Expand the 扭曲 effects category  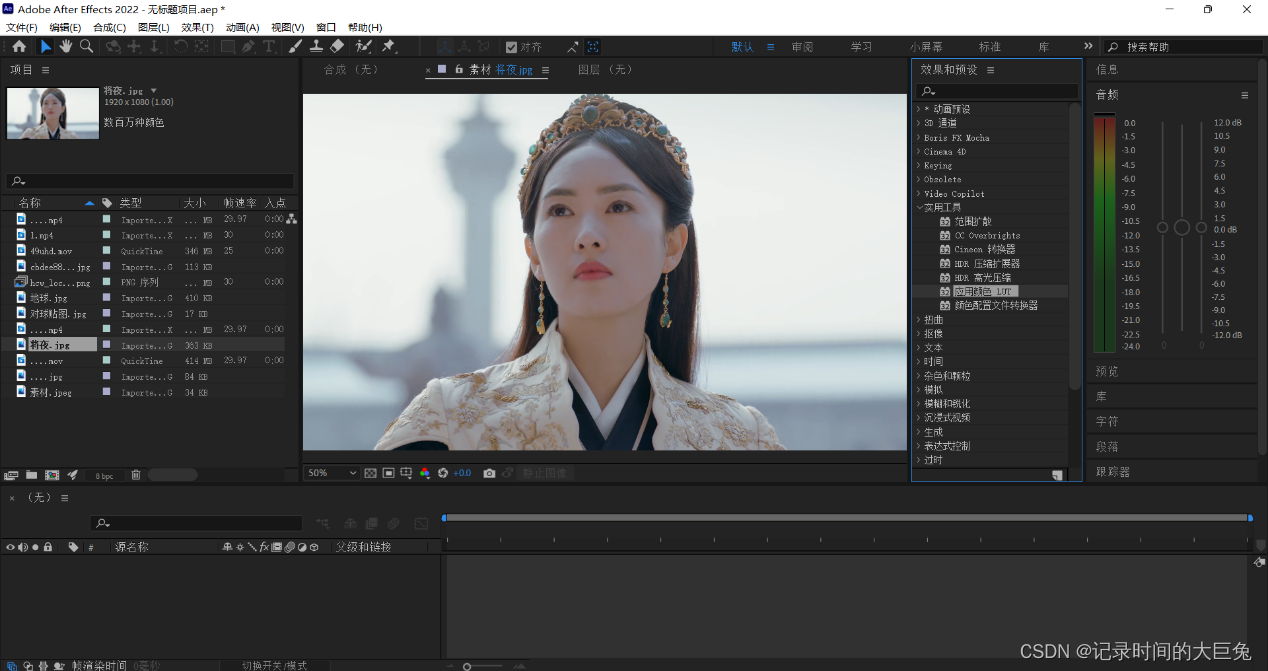(x=918, y=319)
